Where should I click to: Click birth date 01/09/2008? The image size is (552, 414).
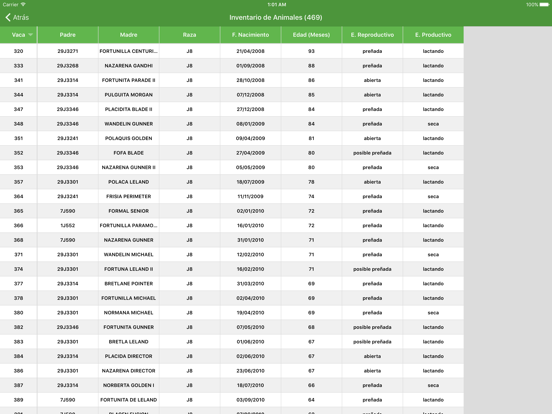(x=250, y=65)
